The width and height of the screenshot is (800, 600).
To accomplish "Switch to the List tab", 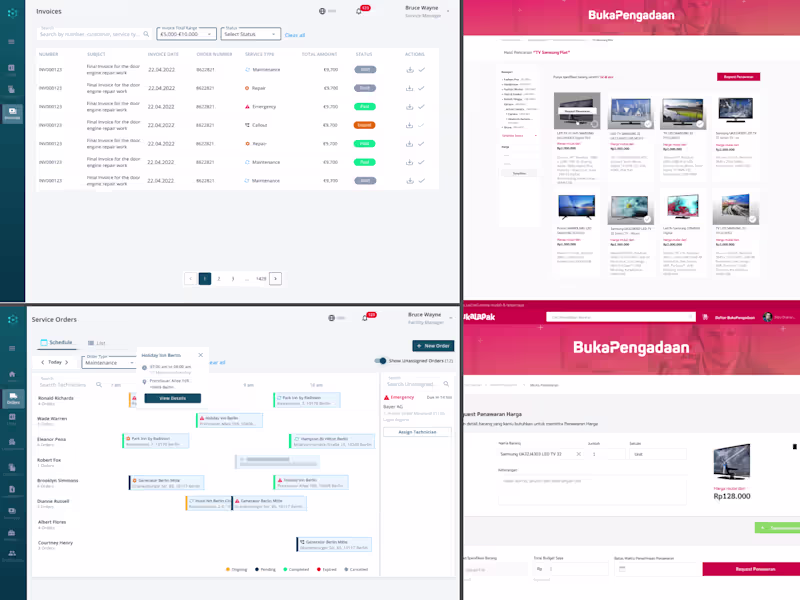I will (x=96, y=343).
